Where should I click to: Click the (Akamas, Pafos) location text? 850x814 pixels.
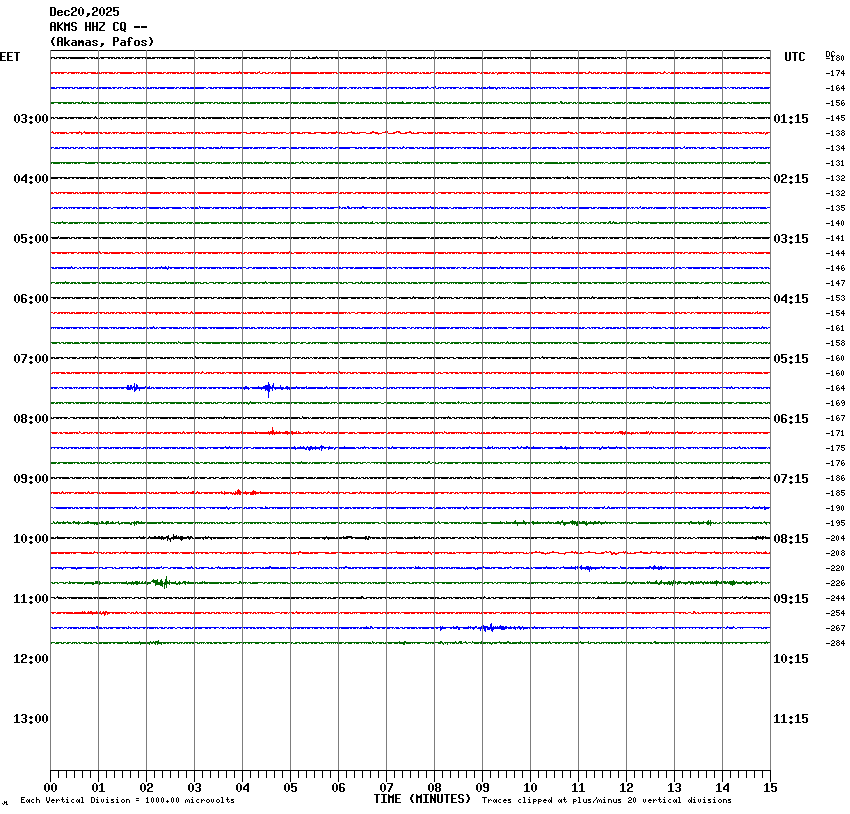101,42
